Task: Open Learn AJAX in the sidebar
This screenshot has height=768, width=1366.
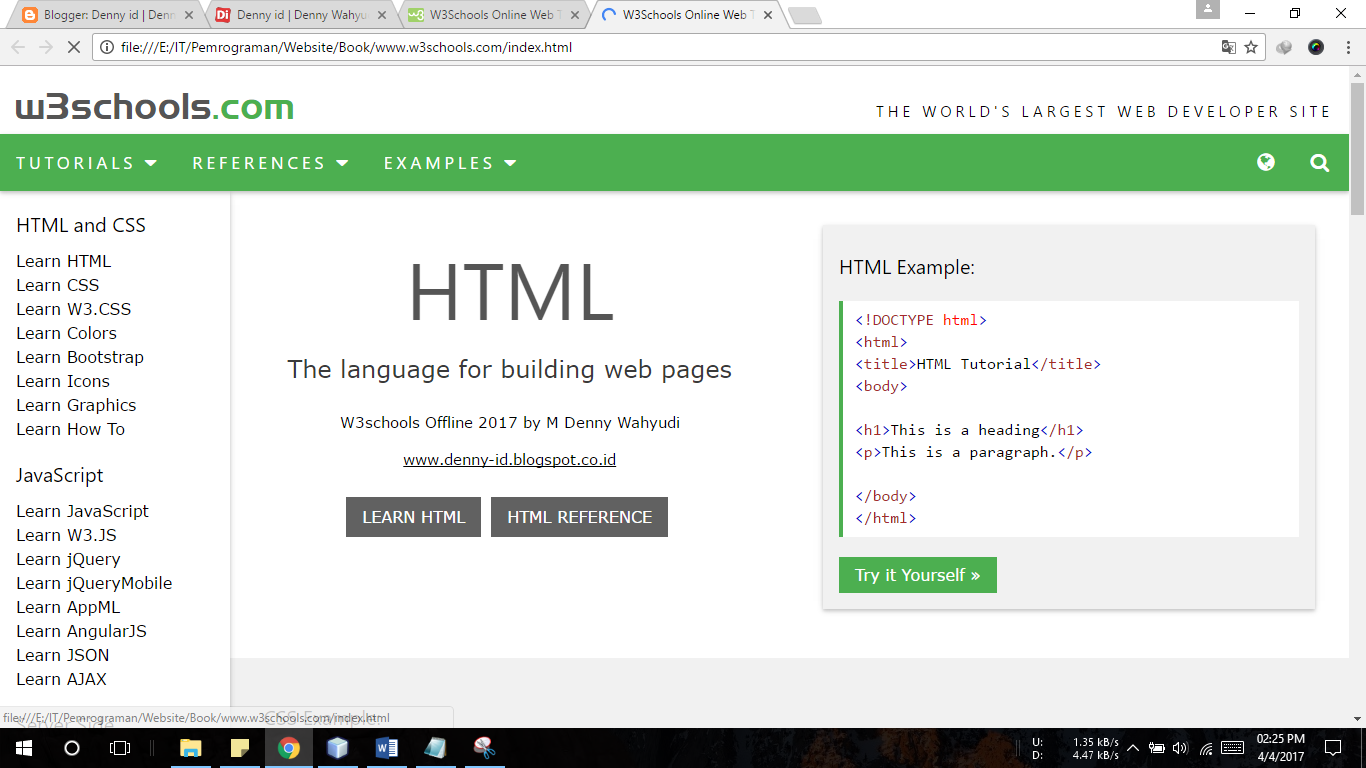Action: 61,679
